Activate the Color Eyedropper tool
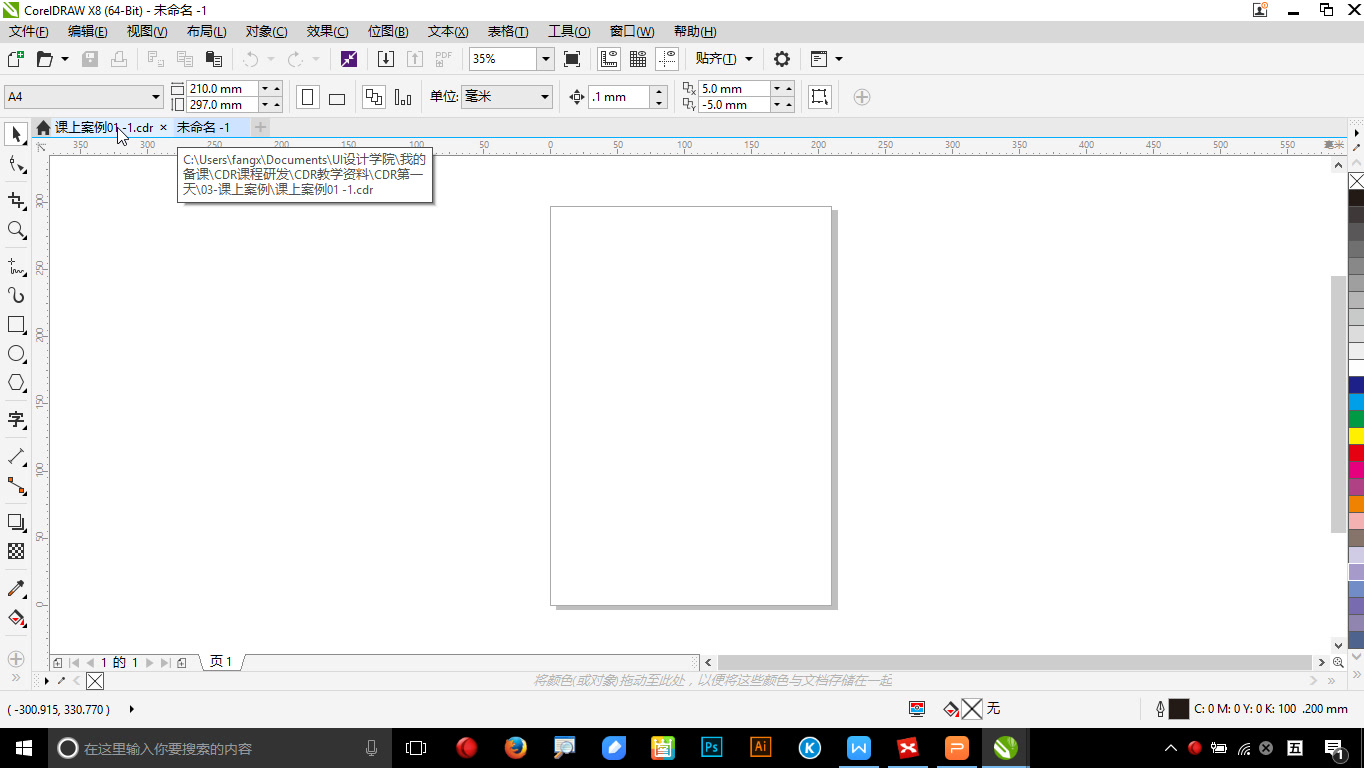This screenshot has width=1364, height=768. [16, 588]
